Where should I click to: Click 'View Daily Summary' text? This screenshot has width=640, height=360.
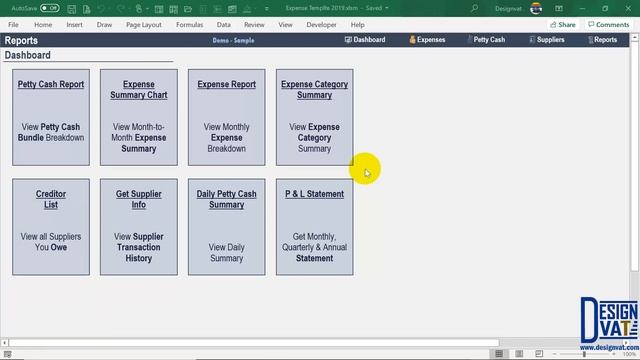[227, 253]
